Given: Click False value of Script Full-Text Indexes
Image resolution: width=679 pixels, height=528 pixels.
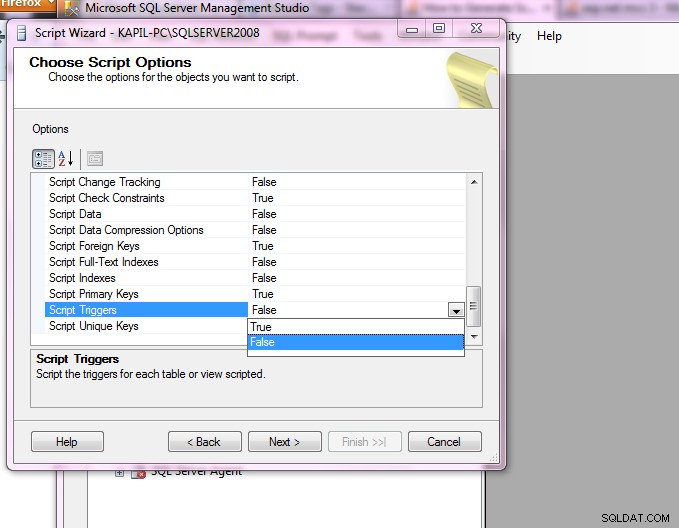Looking at the screenshot, I should [x=264, y=262].
